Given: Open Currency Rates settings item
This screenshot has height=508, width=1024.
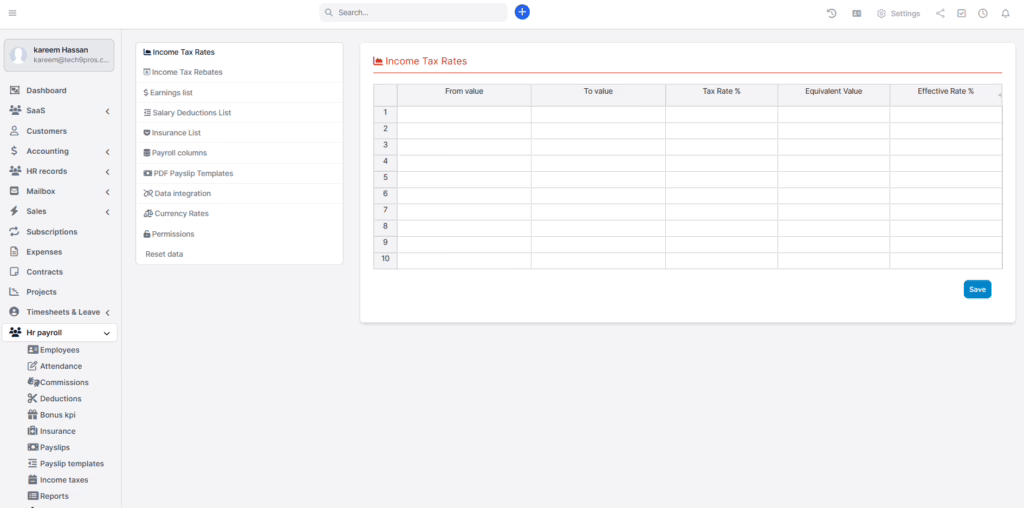Looking at the screenshot, I should click(x=181, y=214).
